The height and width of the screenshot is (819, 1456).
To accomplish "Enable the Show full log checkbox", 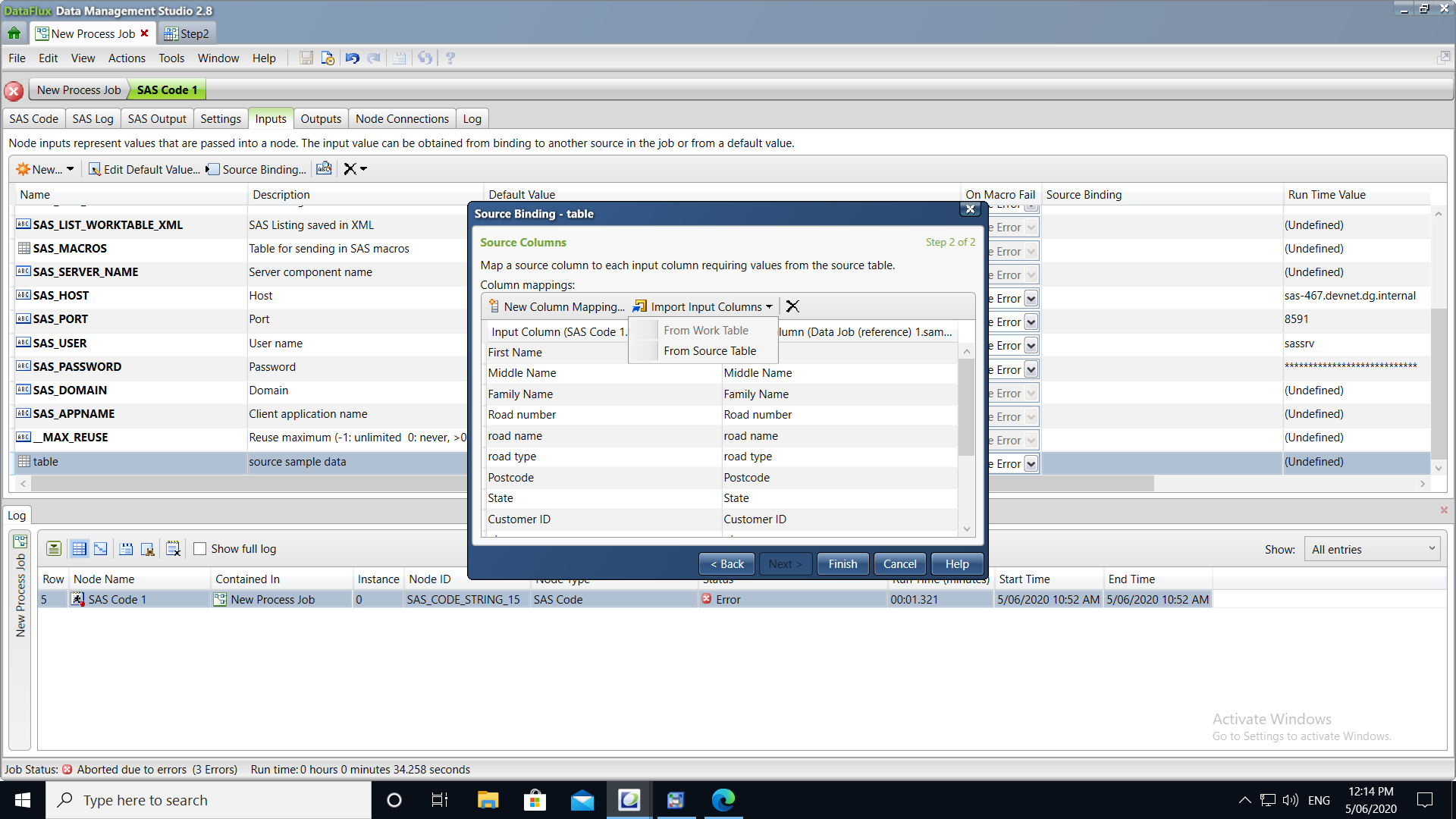I will point(200,549).
